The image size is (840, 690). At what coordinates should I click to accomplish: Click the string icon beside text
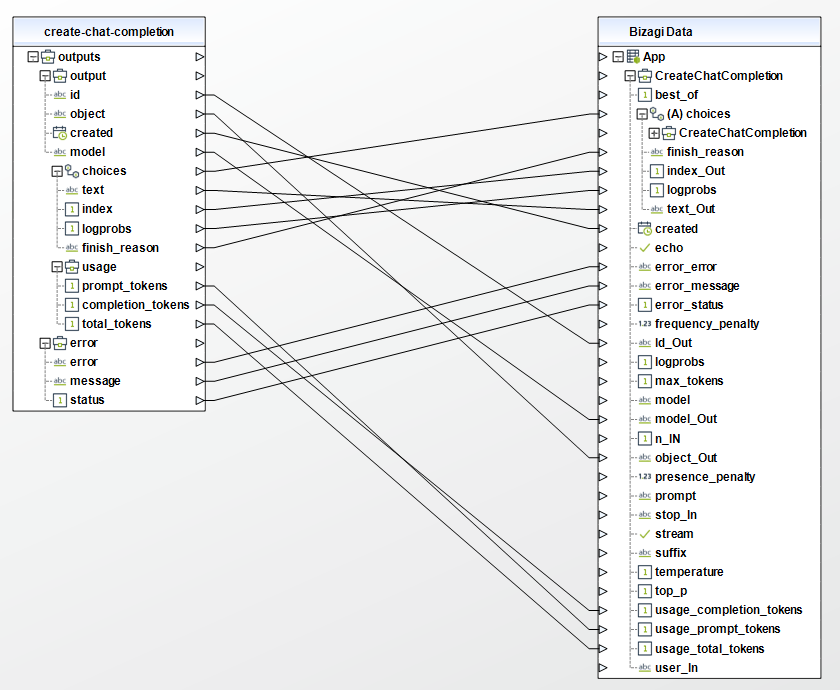click(x=72, y=190)
